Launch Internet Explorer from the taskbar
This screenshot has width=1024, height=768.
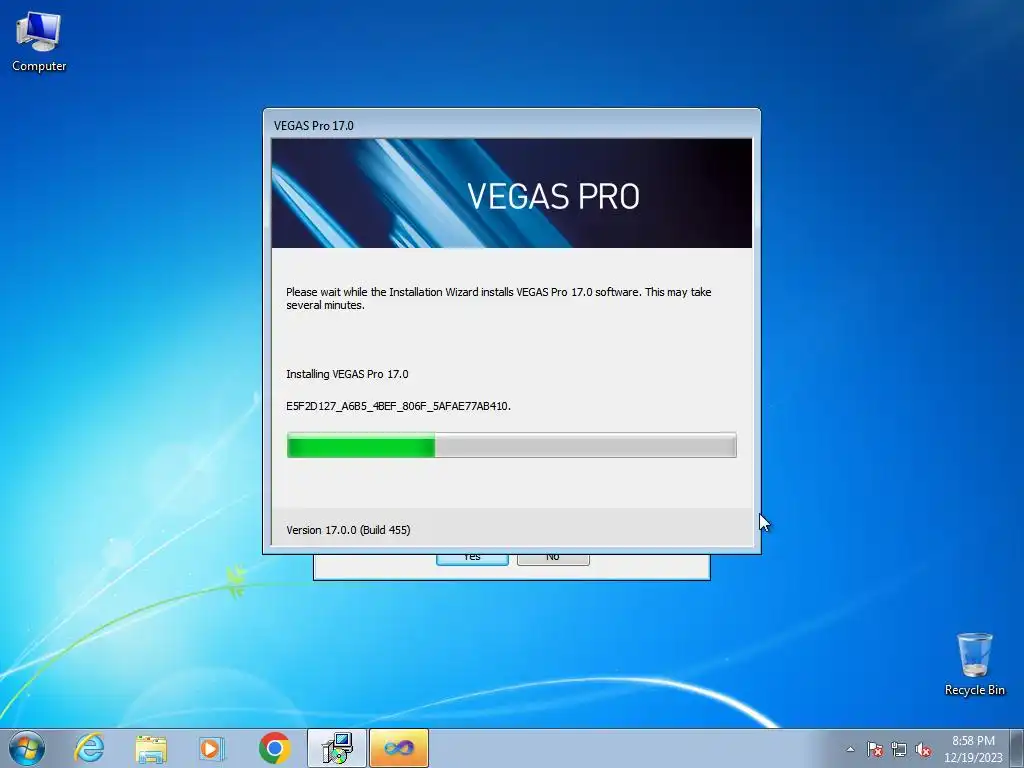point(89,748)
